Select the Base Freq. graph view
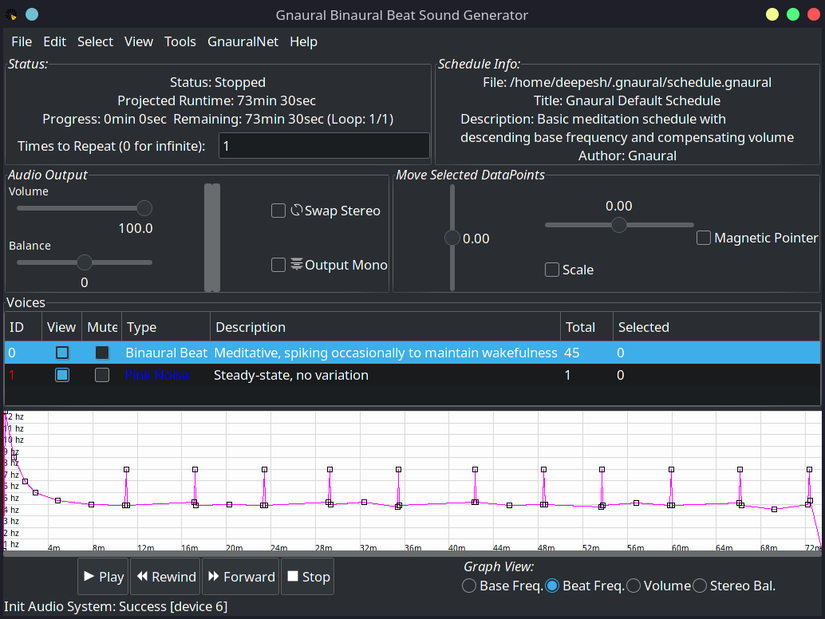Viewport: 825px width, 619px height. pos(469,585)
